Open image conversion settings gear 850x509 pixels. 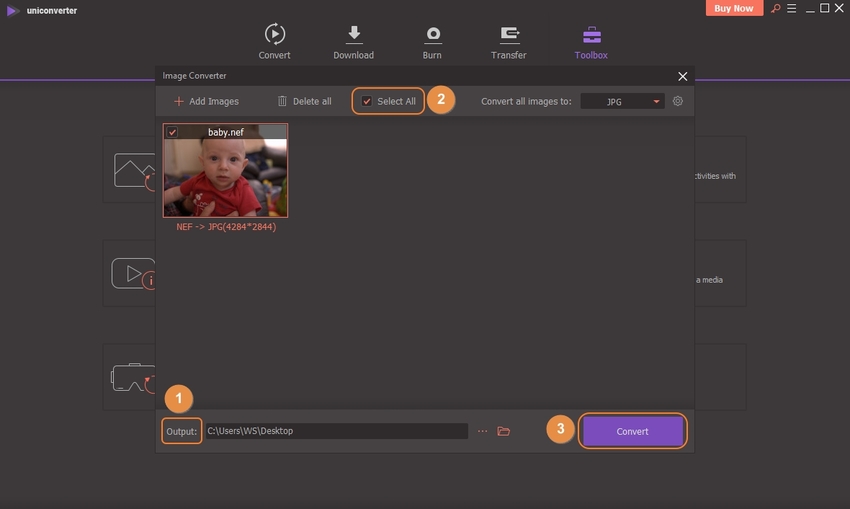pos(678,101)
